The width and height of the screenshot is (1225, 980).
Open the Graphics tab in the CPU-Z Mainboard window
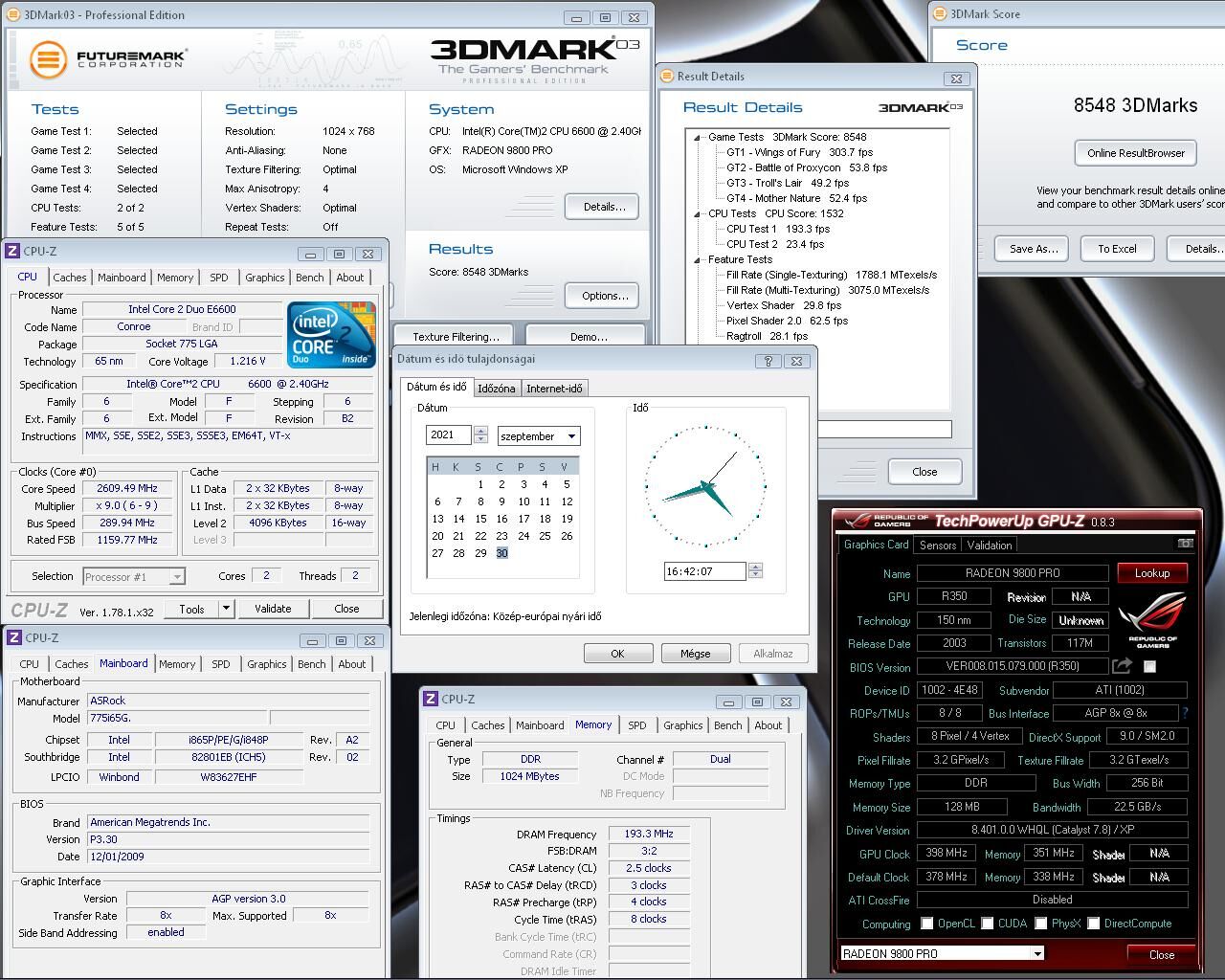[266, 664]
